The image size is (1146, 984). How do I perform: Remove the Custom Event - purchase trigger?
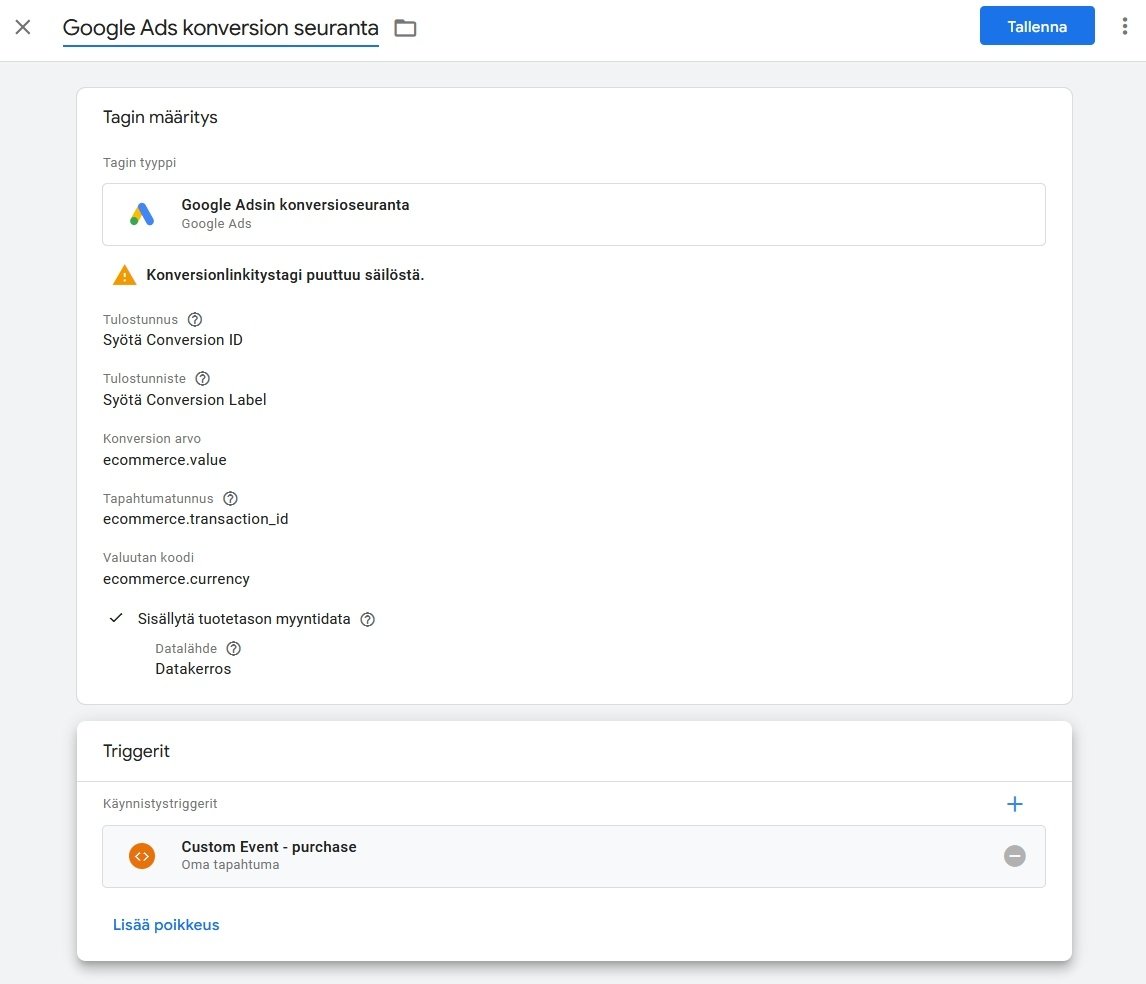click(1014, 856)
